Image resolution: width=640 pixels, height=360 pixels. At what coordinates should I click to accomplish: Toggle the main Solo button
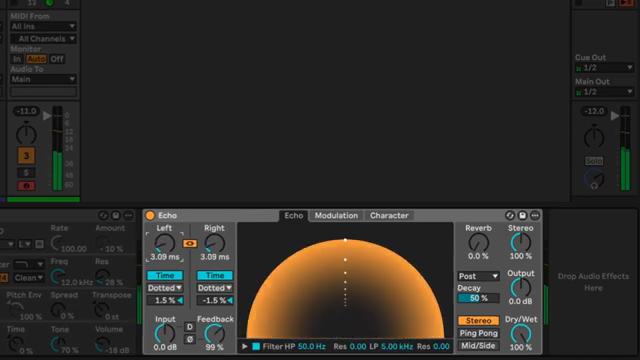[x=594, y=161]
